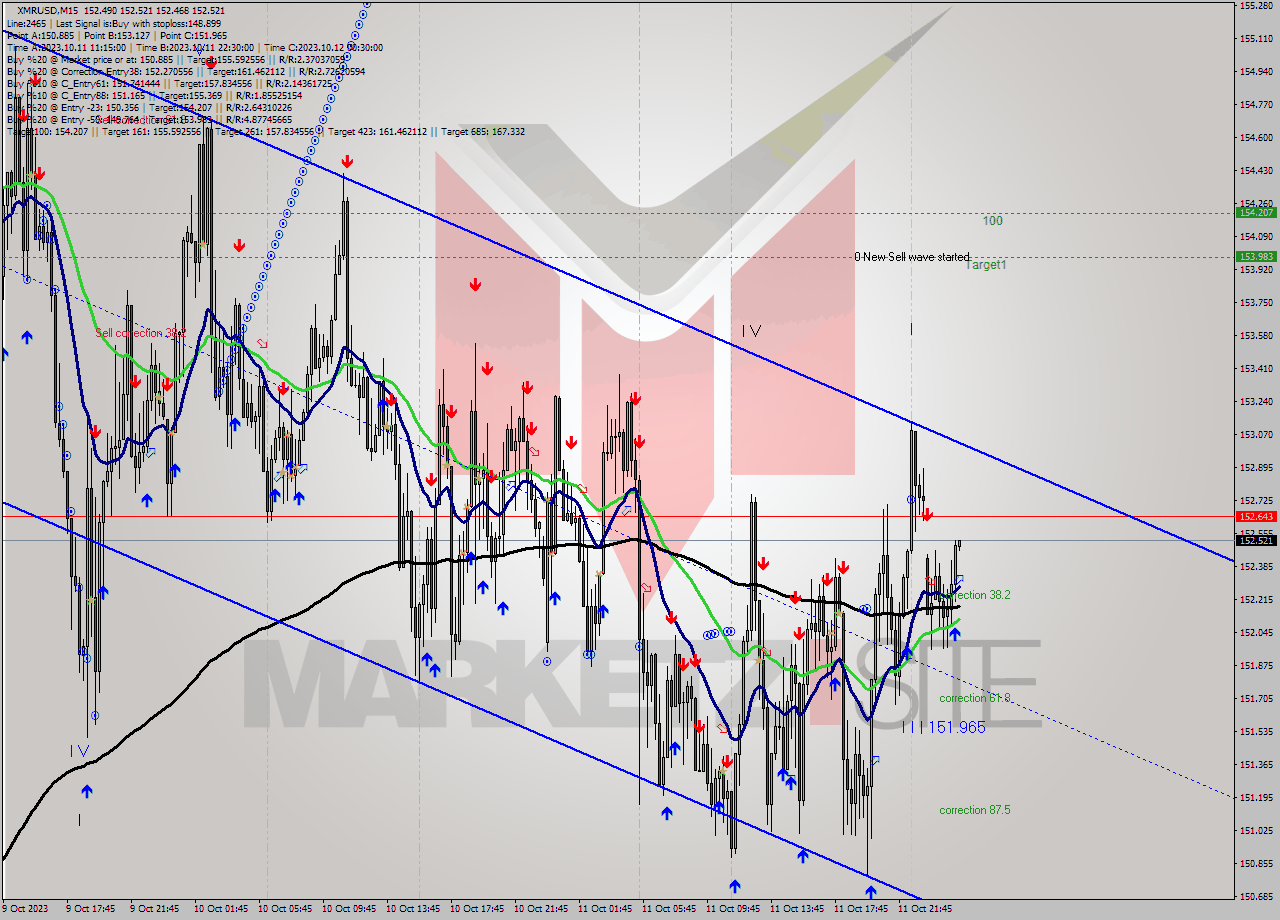Click the '11 Oct 21:45' time label
This screenshot has width=1280, height=920.
[x=926, y=909]
